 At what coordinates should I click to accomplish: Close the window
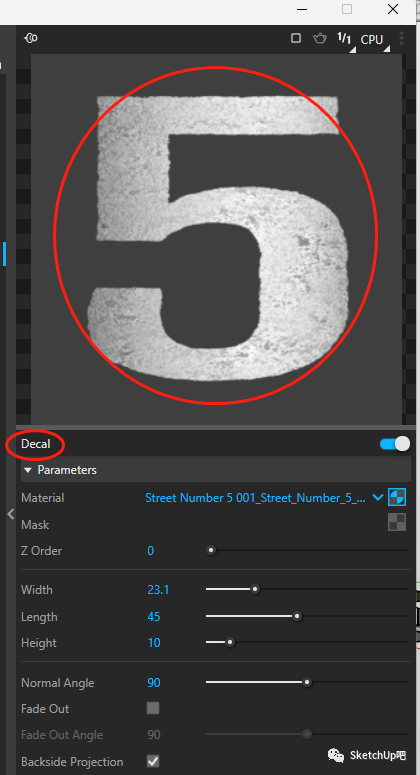pyautogui.click(x=393, y=9)
